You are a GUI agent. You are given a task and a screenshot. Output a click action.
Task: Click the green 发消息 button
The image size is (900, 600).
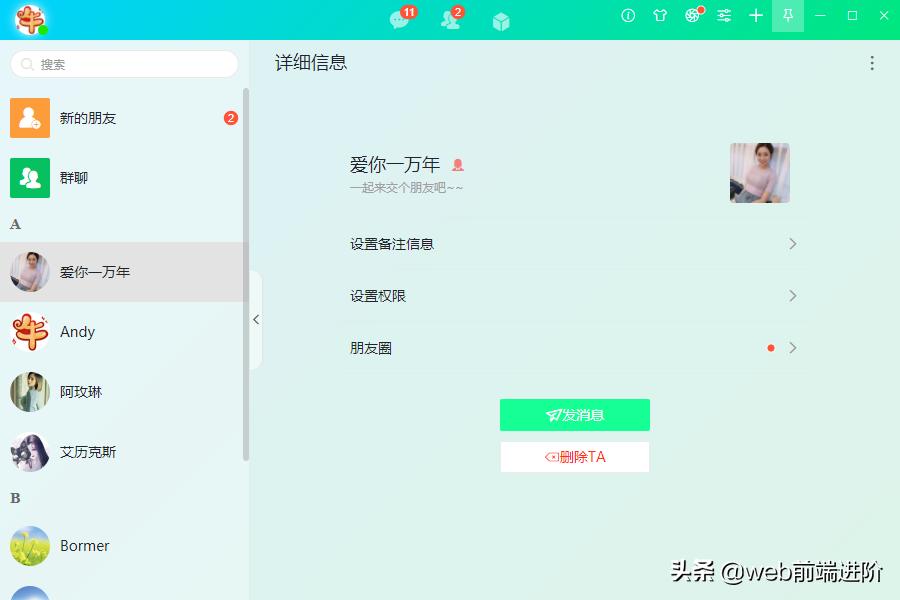pos(575,414)
